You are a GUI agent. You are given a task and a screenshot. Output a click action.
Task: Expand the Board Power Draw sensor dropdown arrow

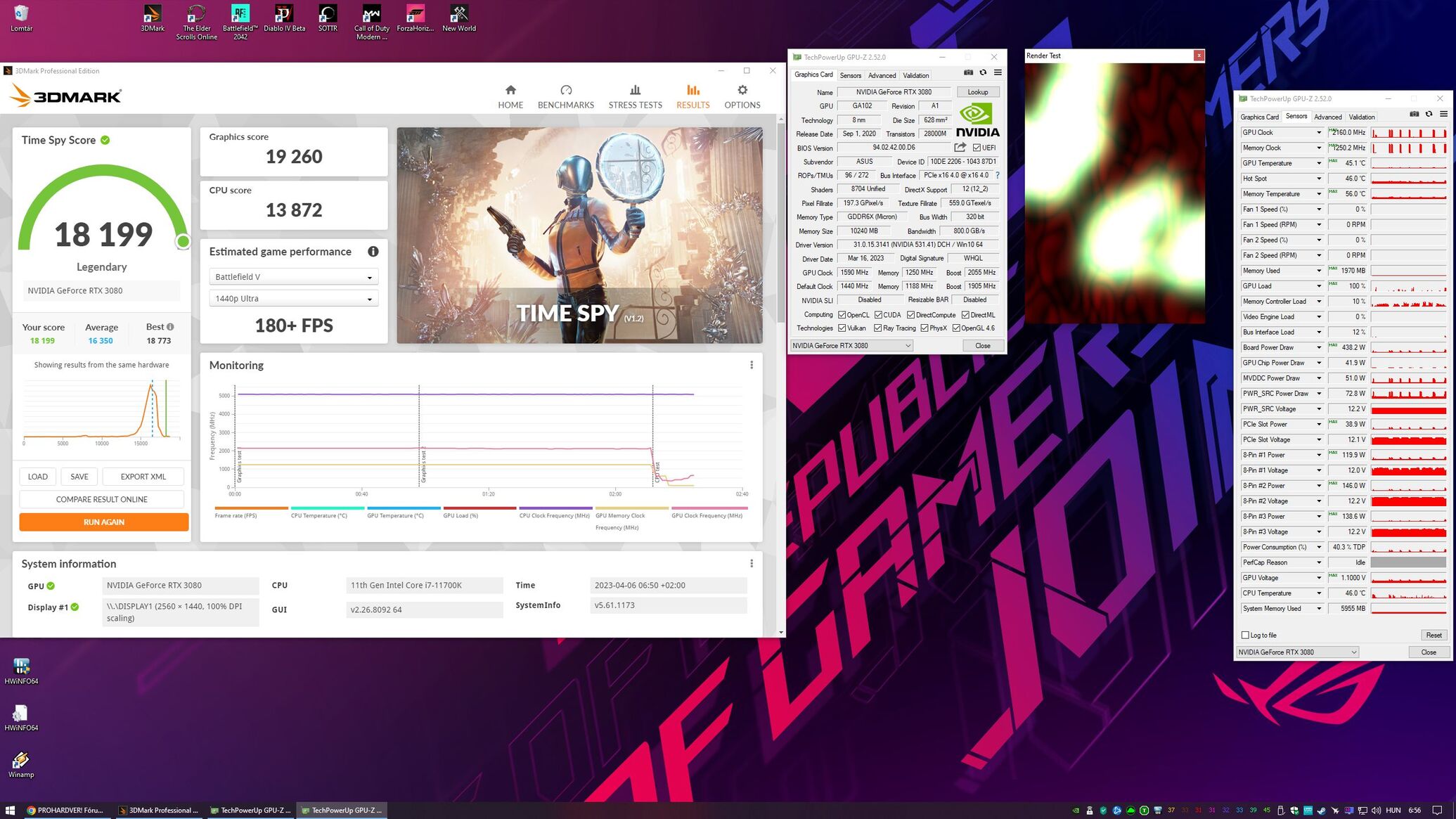(1319, 347)
